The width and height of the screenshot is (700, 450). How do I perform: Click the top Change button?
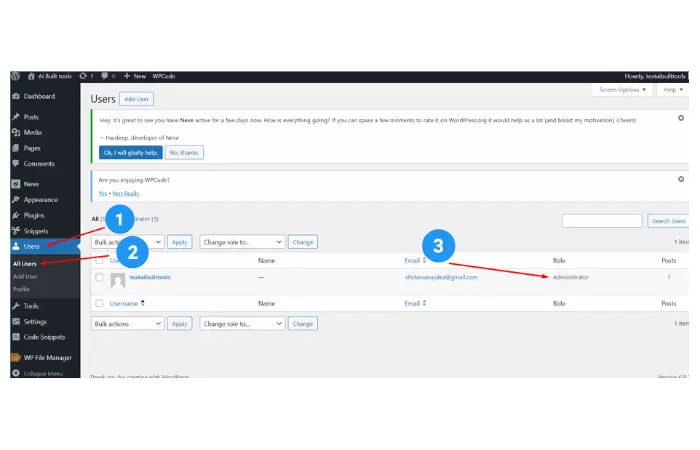click(303, 242)
